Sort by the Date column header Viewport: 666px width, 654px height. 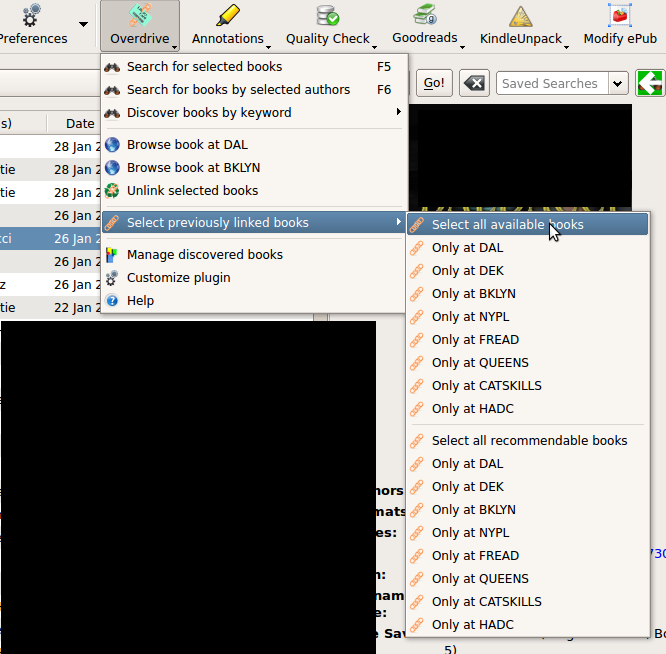74,124
